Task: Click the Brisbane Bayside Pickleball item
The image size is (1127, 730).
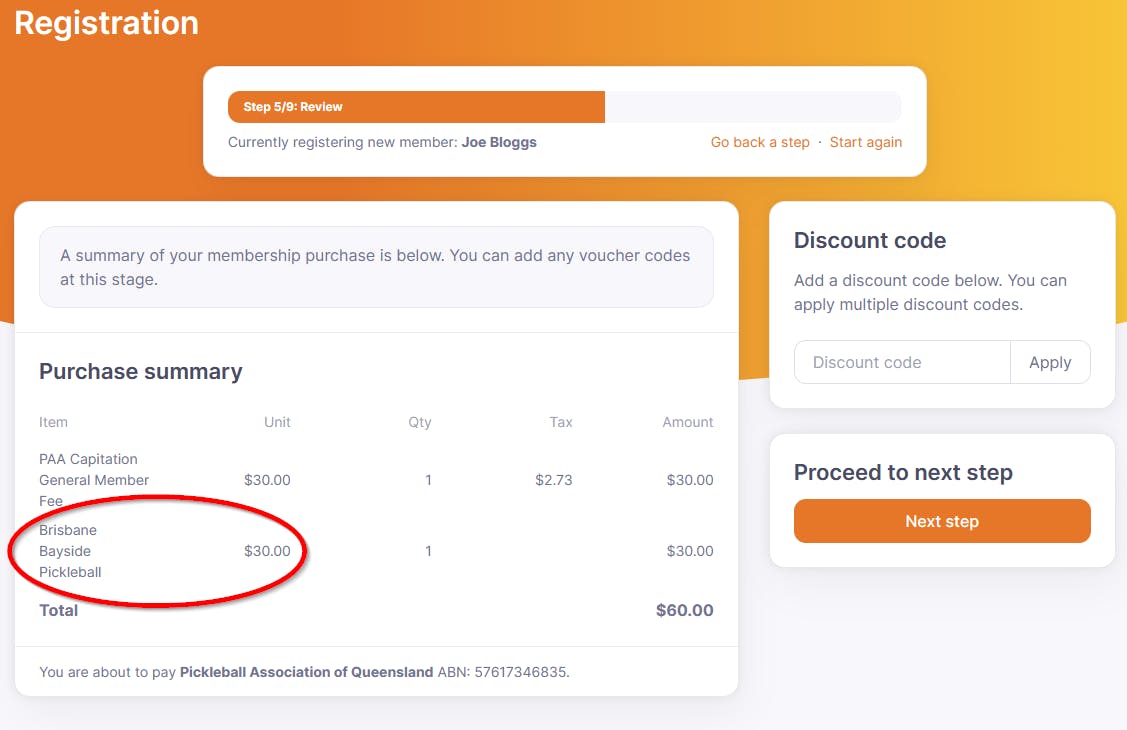Action: (x=70, y=551)
